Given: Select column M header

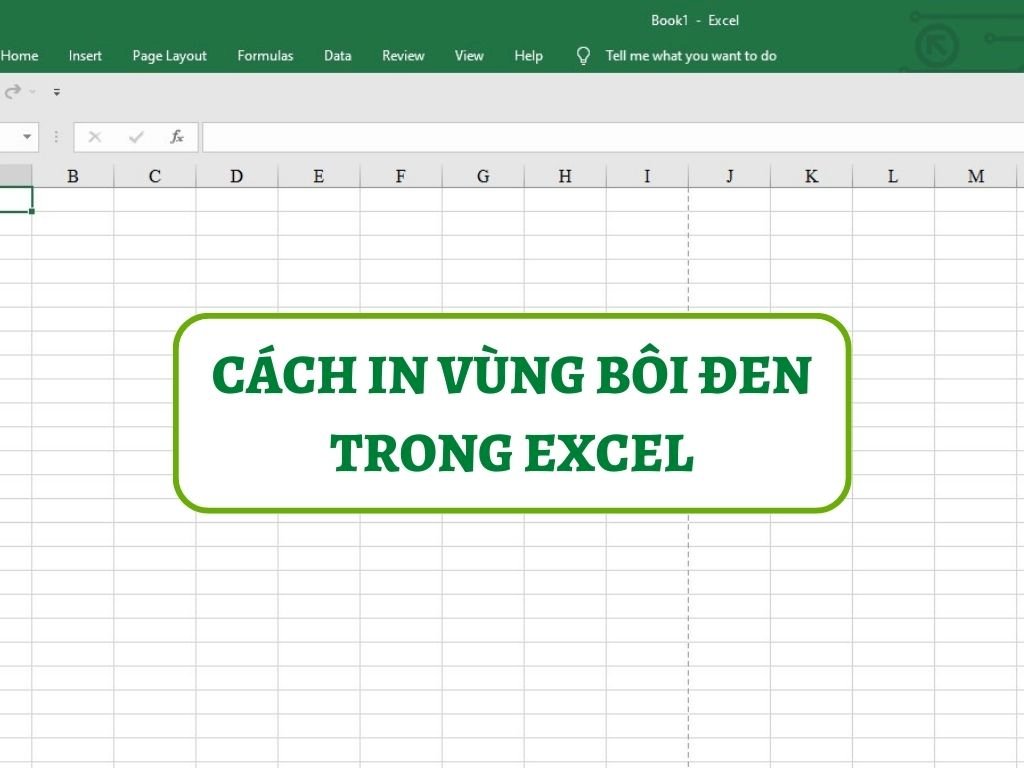Looking at the screenshot, I should pyautogui.click(x=976, y=176).
